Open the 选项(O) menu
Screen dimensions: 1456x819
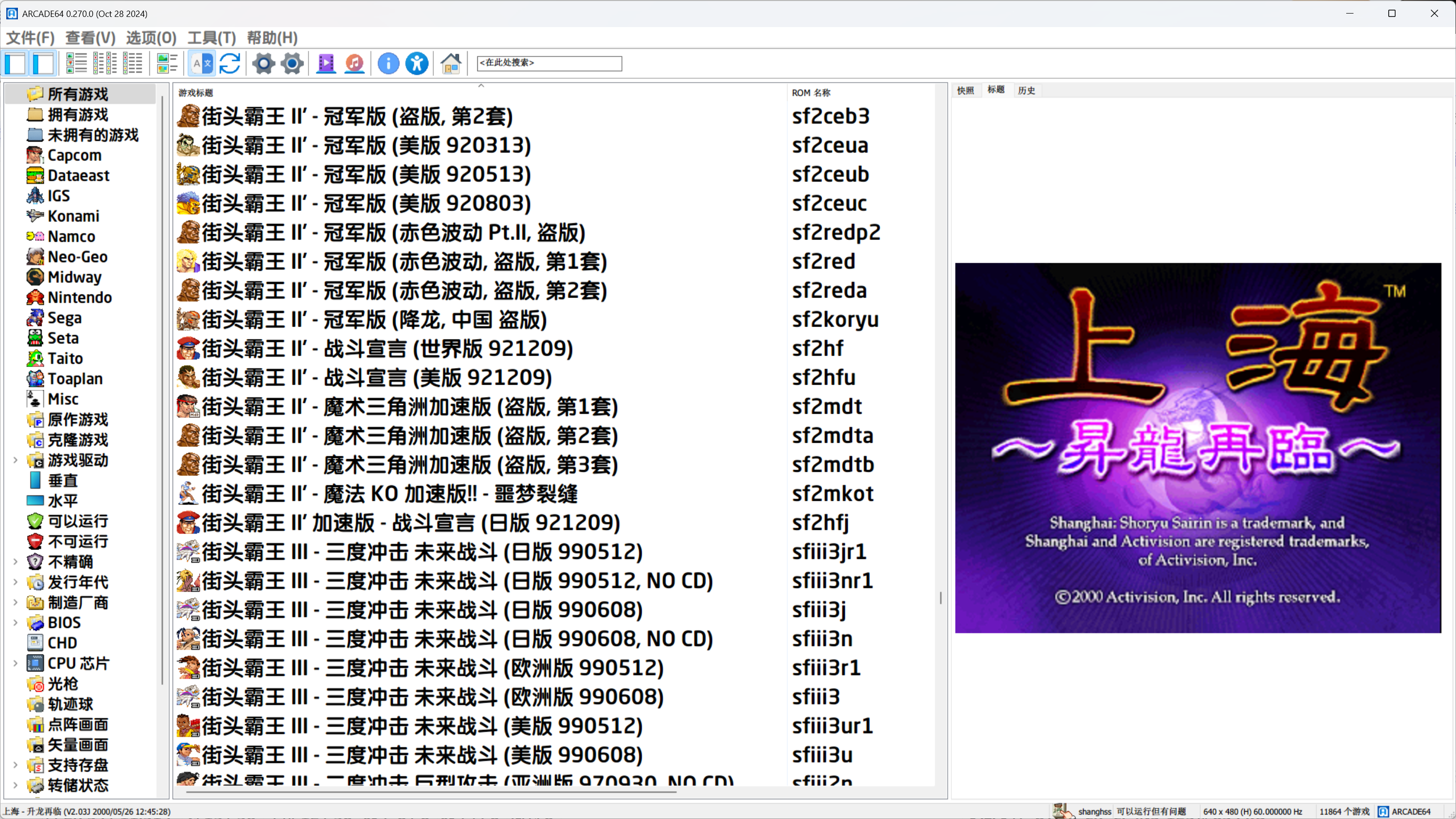(151, 38)
